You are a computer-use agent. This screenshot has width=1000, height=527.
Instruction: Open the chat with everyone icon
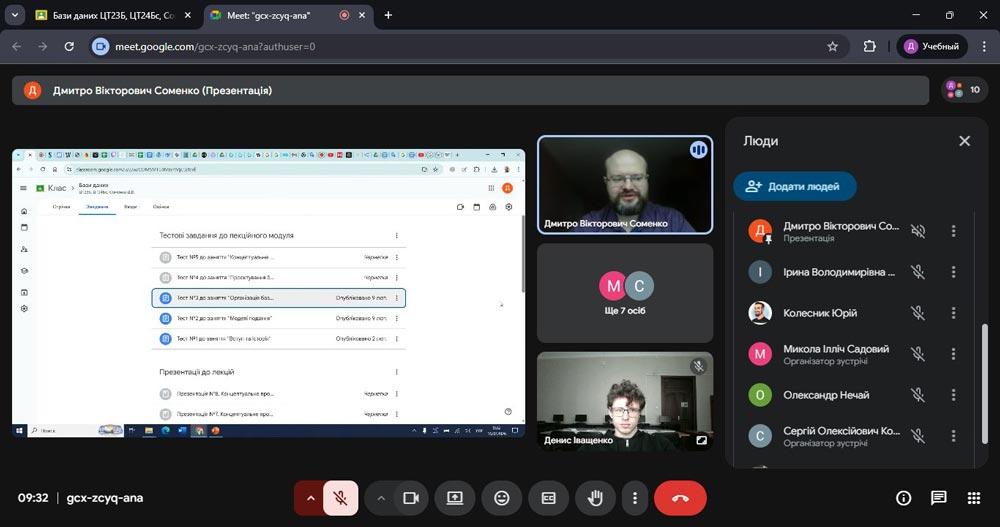939,498
